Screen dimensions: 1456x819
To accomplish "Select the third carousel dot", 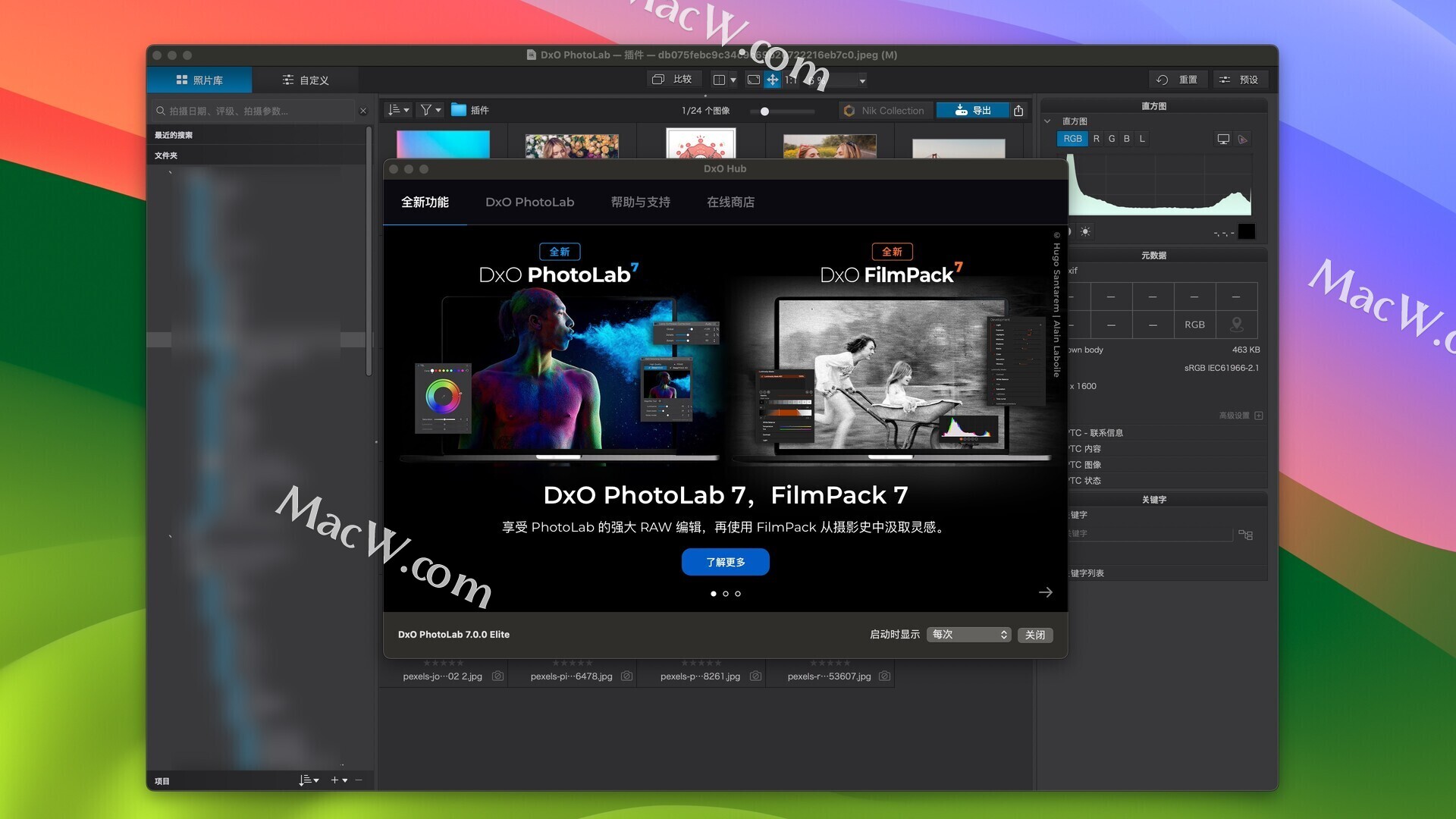I will pos(738,594).
